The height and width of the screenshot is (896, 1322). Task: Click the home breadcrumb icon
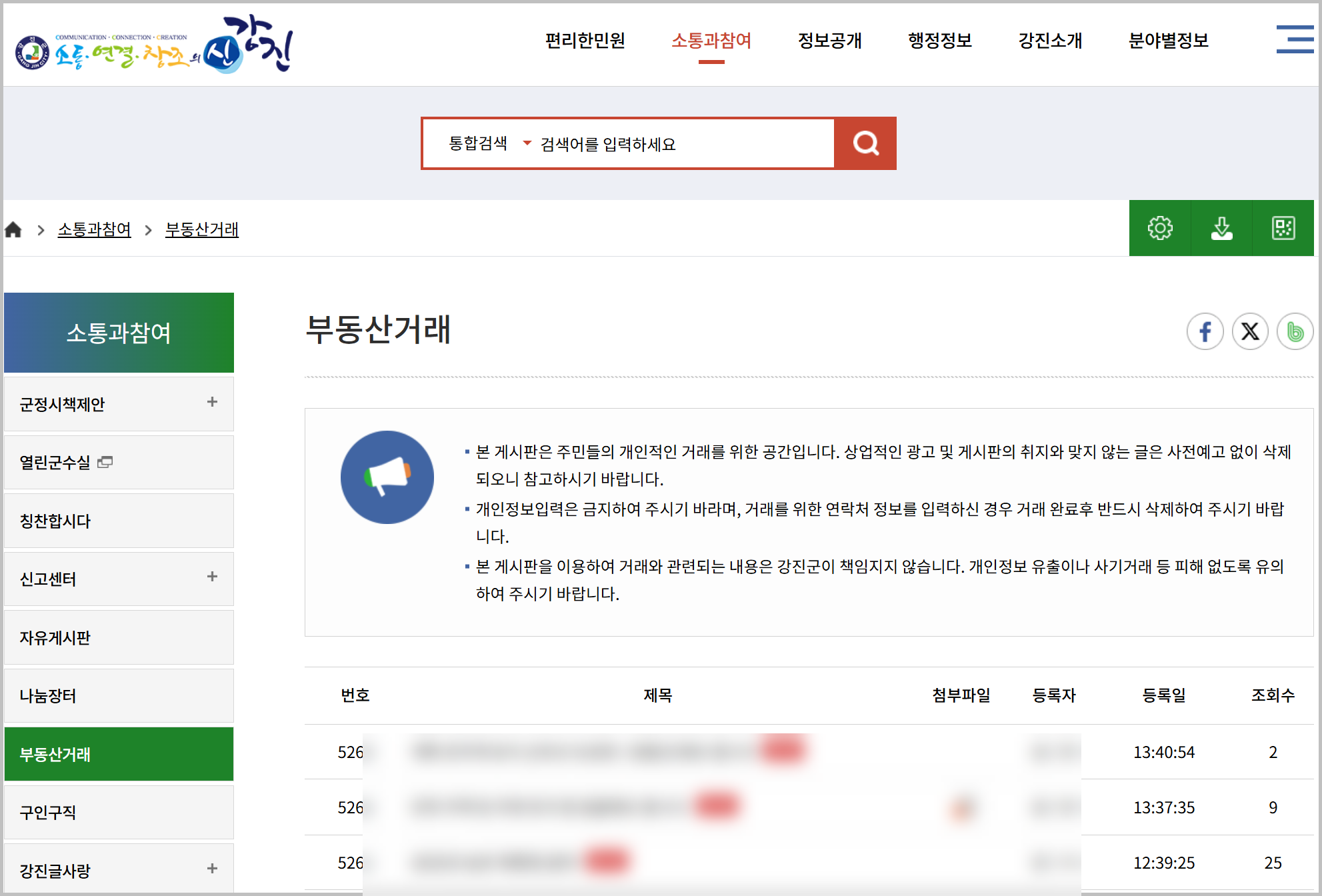pyautogui.click(x=13, y=230)
